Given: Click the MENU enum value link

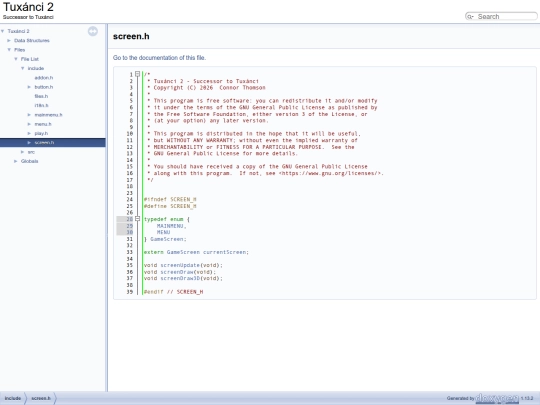Looking at the screenshot, I should pyautogui.click(x=164, y=232).
